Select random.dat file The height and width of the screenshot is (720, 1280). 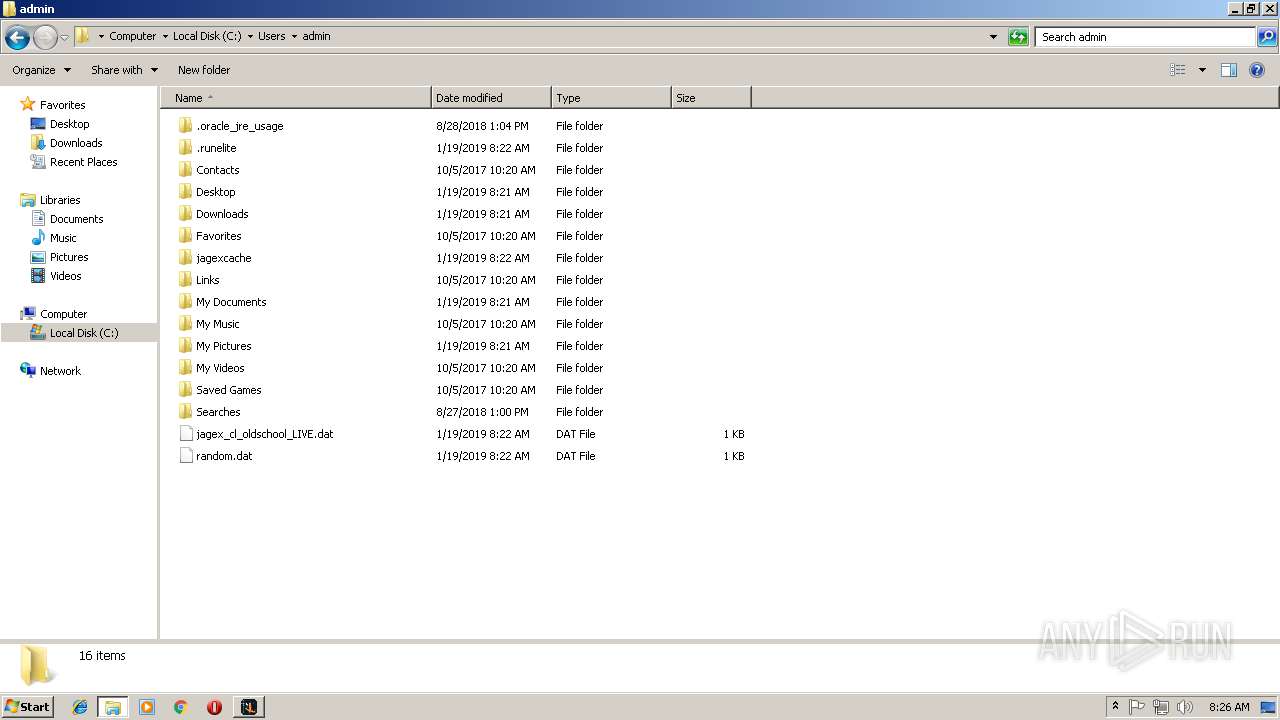pyautogui.click(x=224, y=456)
